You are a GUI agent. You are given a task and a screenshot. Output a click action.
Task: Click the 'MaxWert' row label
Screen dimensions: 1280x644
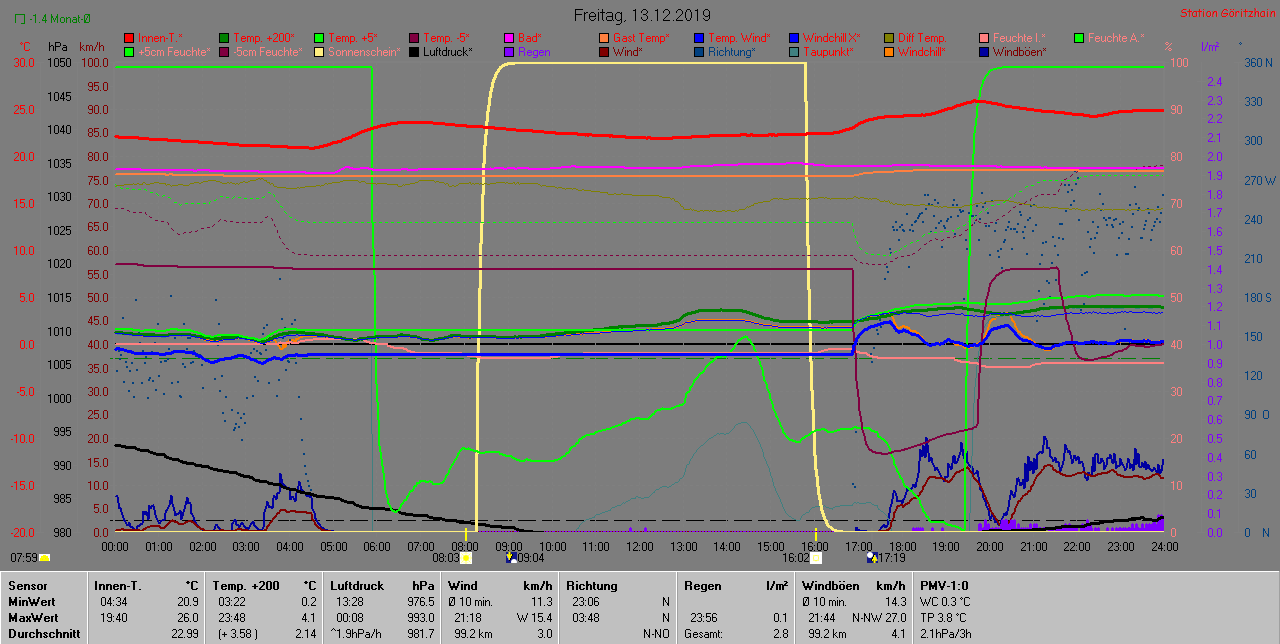click(x=33, y=618)
